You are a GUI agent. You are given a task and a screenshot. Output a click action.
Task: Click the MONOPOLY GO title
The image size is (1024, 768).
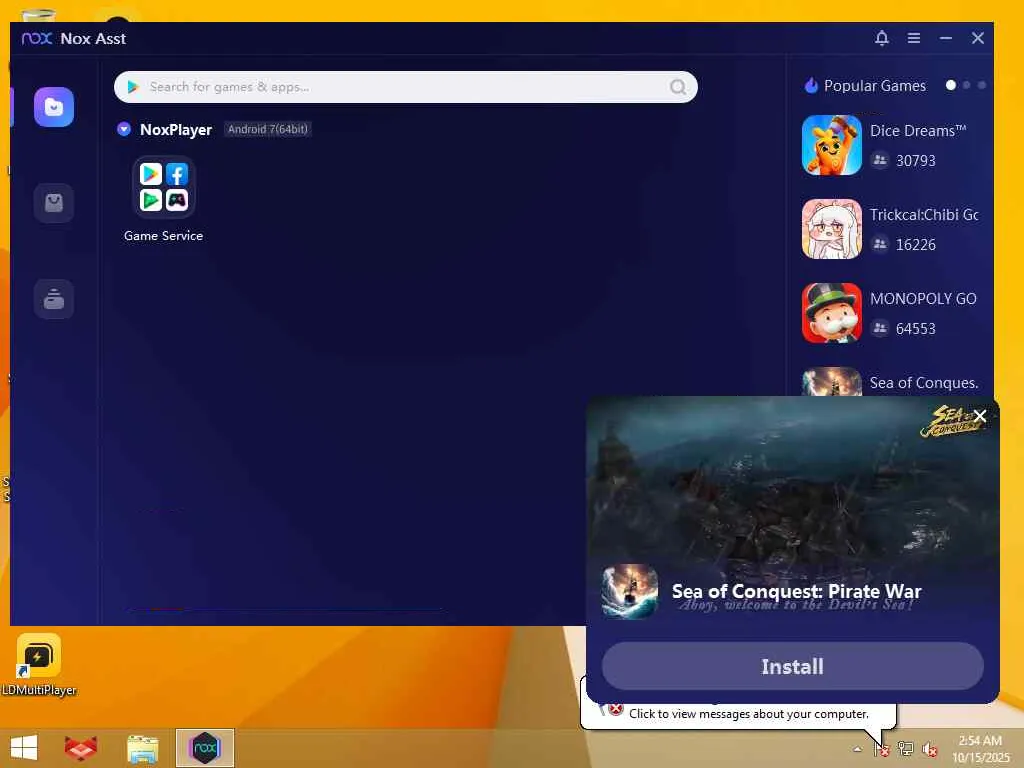923,298
